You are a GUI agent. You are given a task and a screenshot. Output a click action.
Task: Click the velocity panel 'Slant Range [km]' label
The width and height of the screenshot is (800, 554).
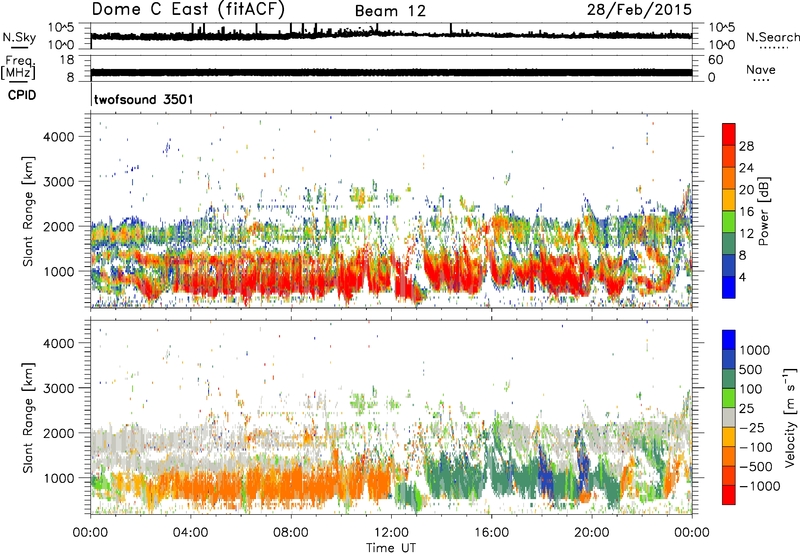[28, 418]
